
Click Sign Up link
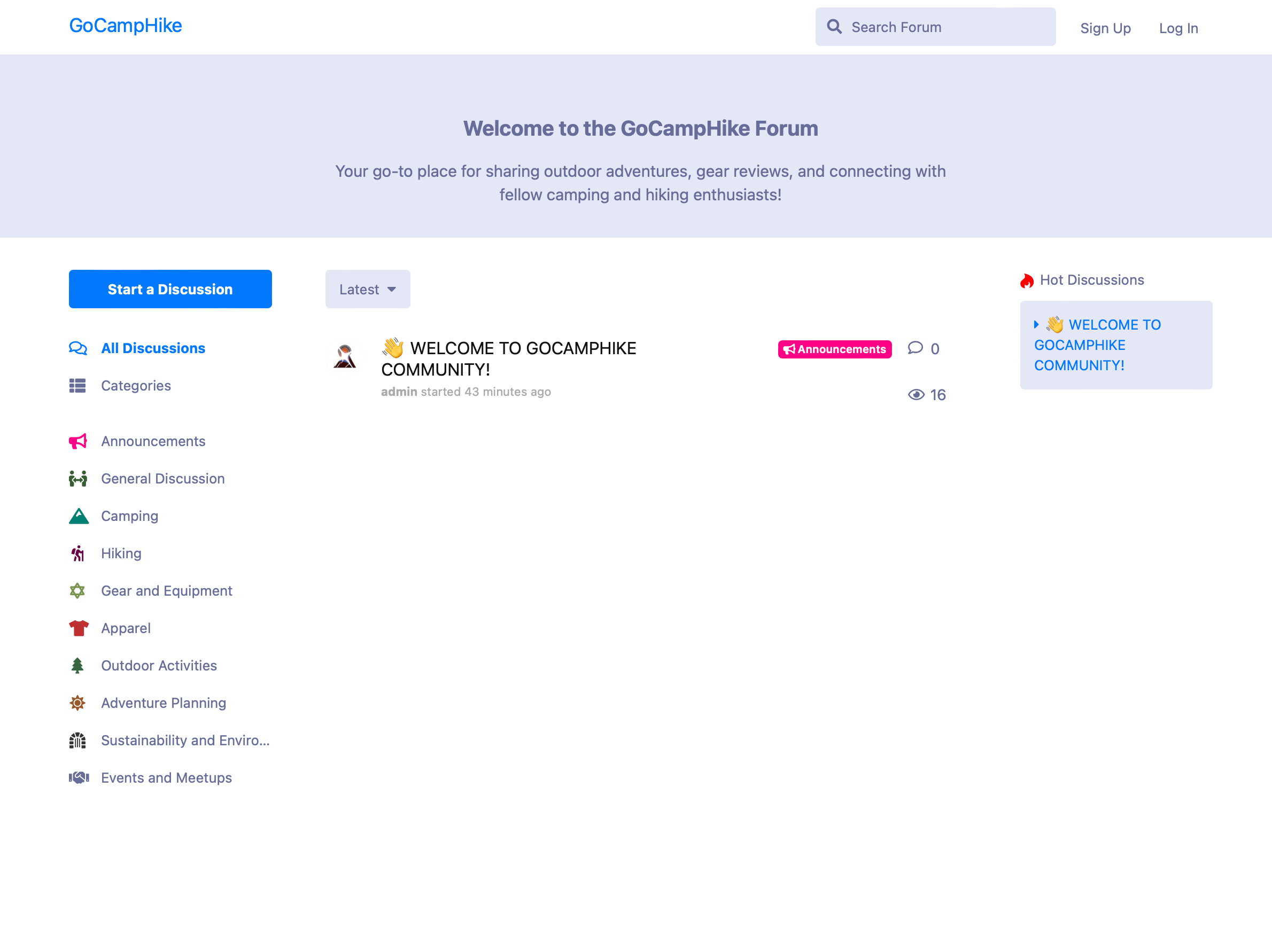tap(1105, 28)
